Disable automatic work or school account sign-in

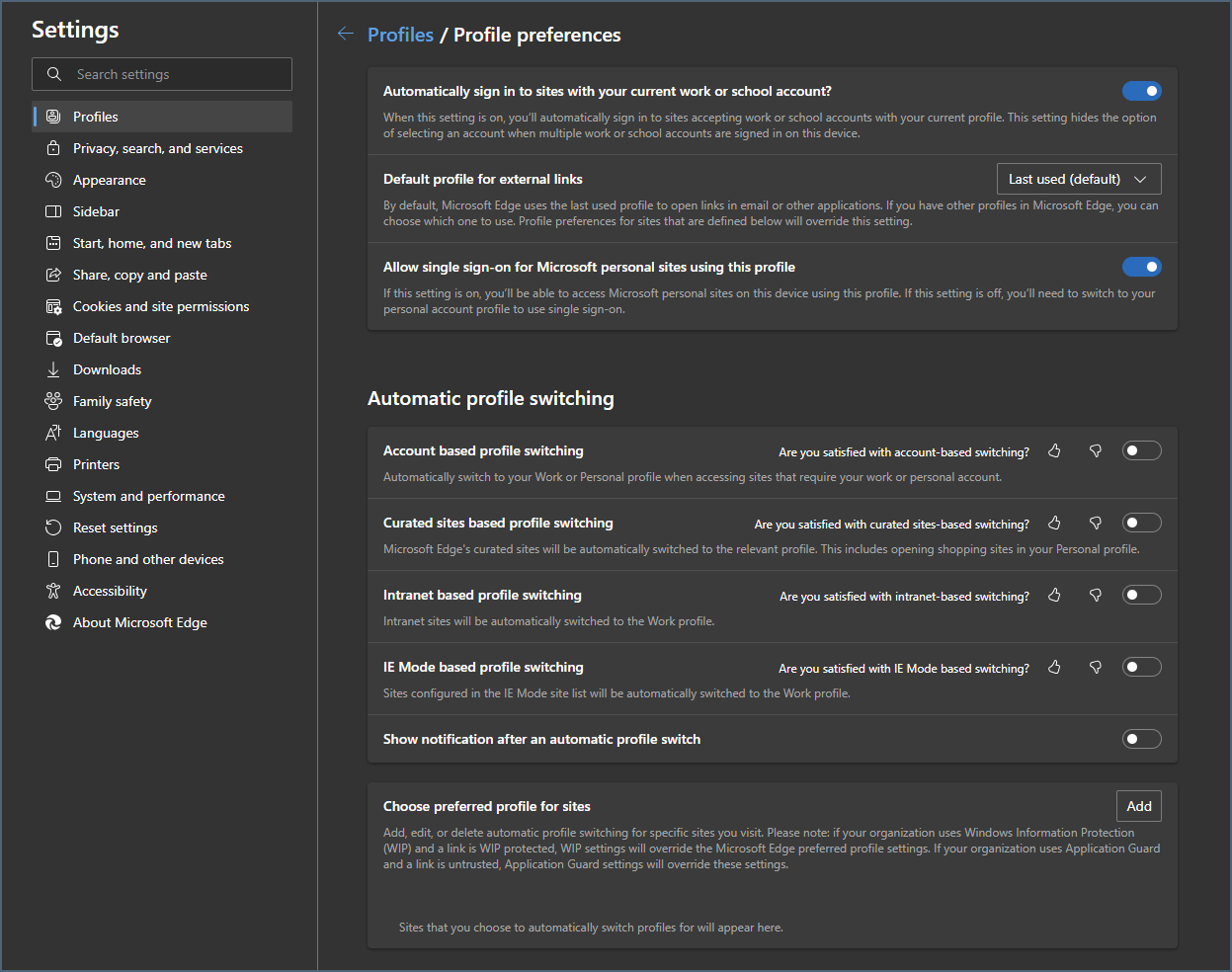(1141, 91)
